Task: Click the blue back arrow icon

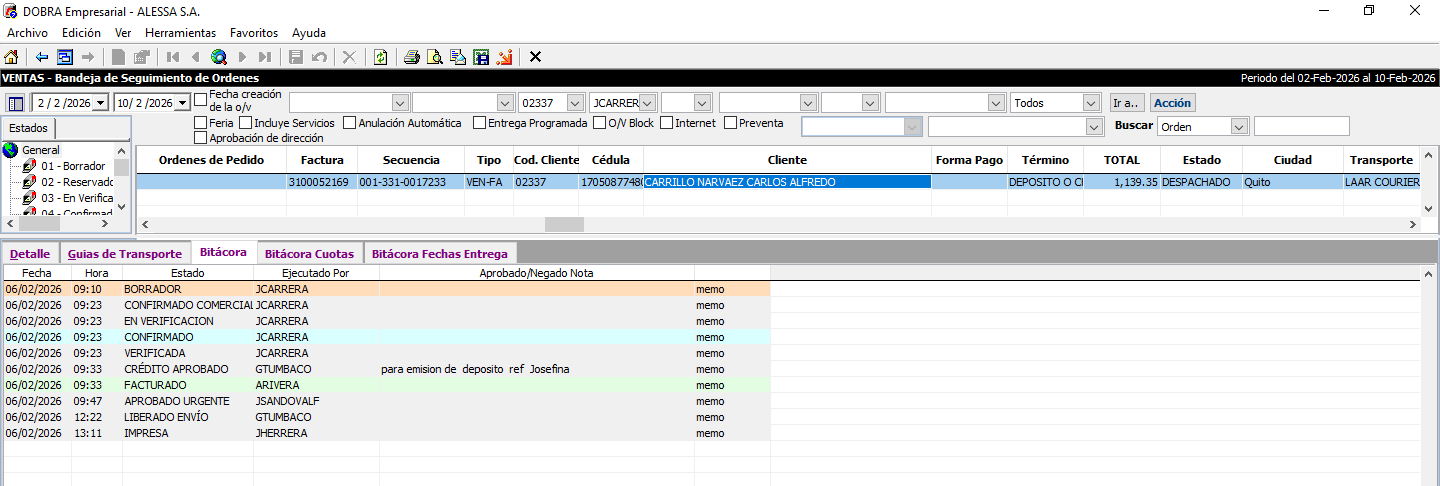Action: pyautogui.click(x=42, y=57)
